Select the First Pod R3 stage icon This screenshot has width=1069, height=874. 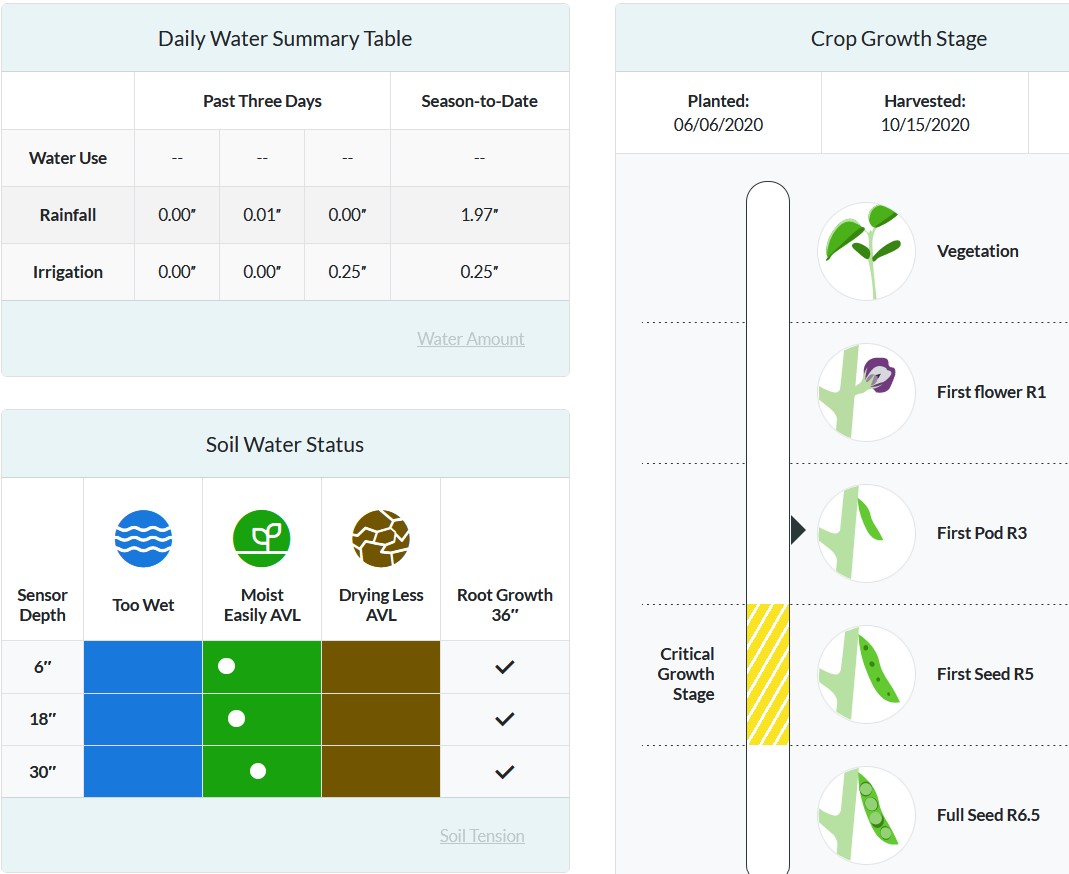[x=866, y=533]
